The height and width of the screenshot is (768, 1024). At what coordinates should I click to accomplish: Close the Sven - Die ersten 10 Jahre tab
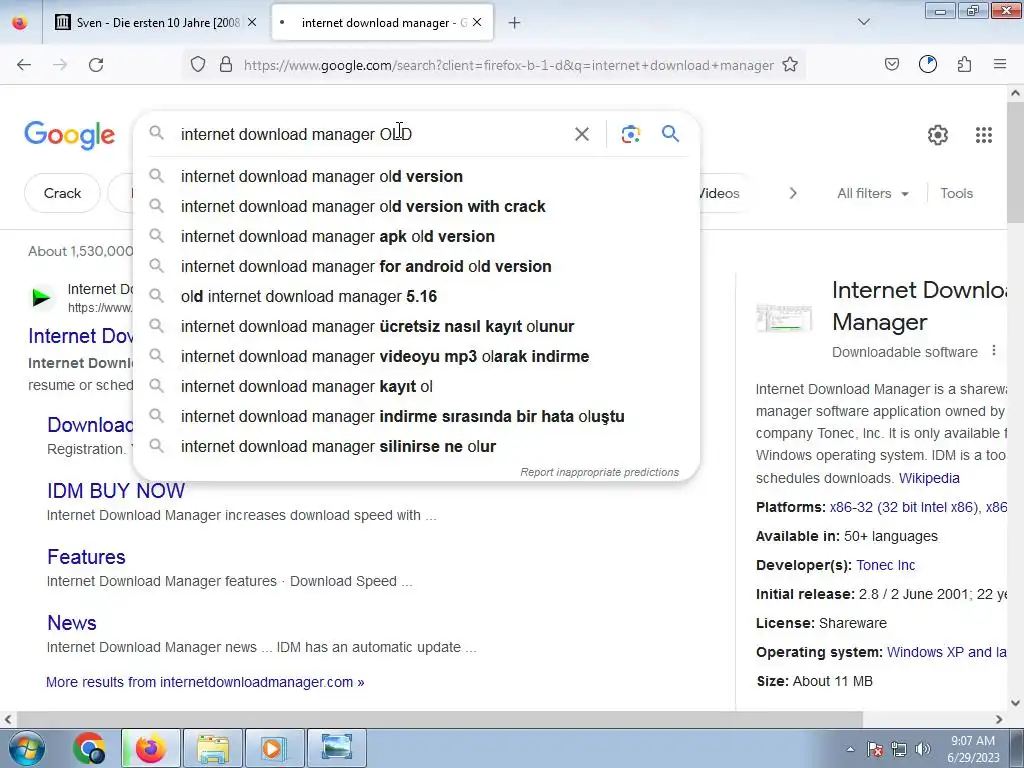click(x=252, y=22)
